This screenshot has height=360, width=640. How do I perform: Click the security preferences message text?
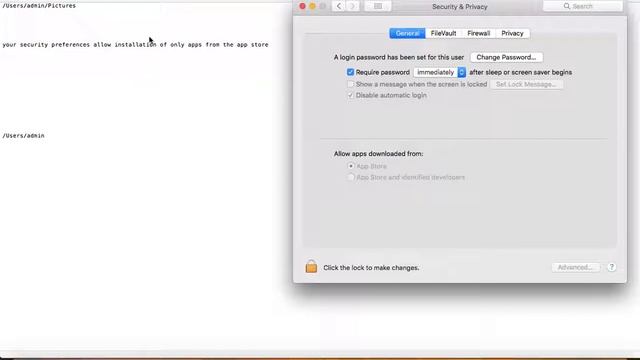coord(135,44)
